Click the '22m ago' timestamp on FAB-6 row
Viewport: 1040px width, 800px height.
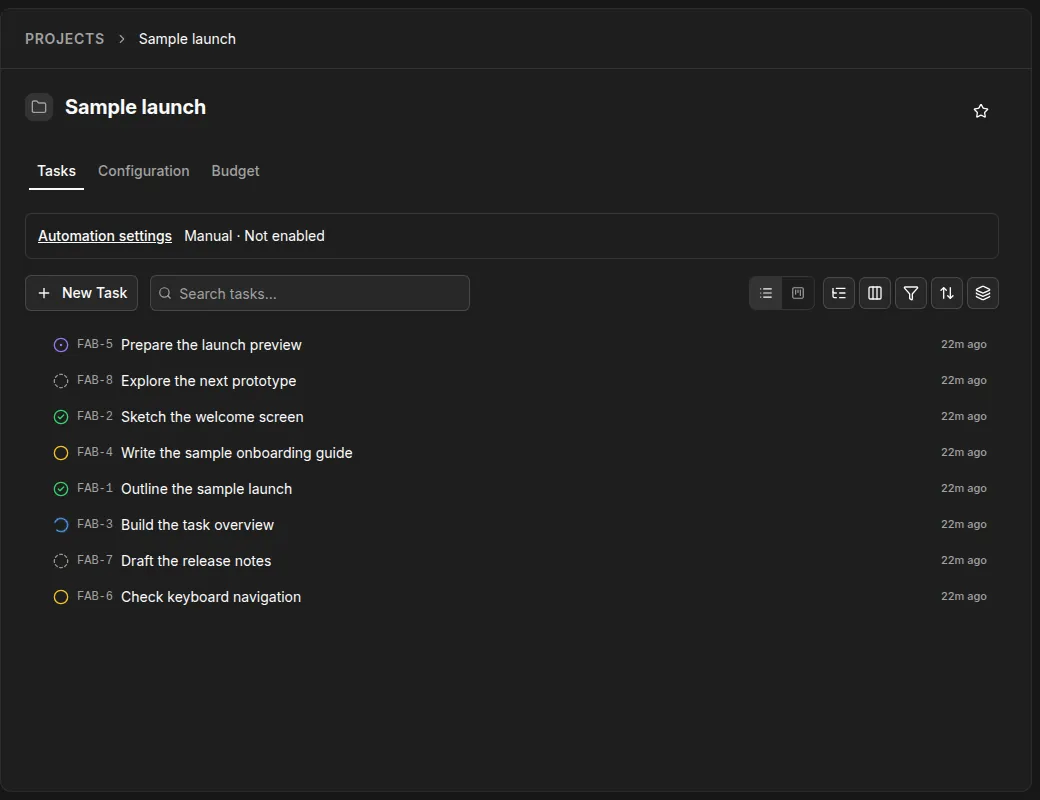tap(964, 596)
